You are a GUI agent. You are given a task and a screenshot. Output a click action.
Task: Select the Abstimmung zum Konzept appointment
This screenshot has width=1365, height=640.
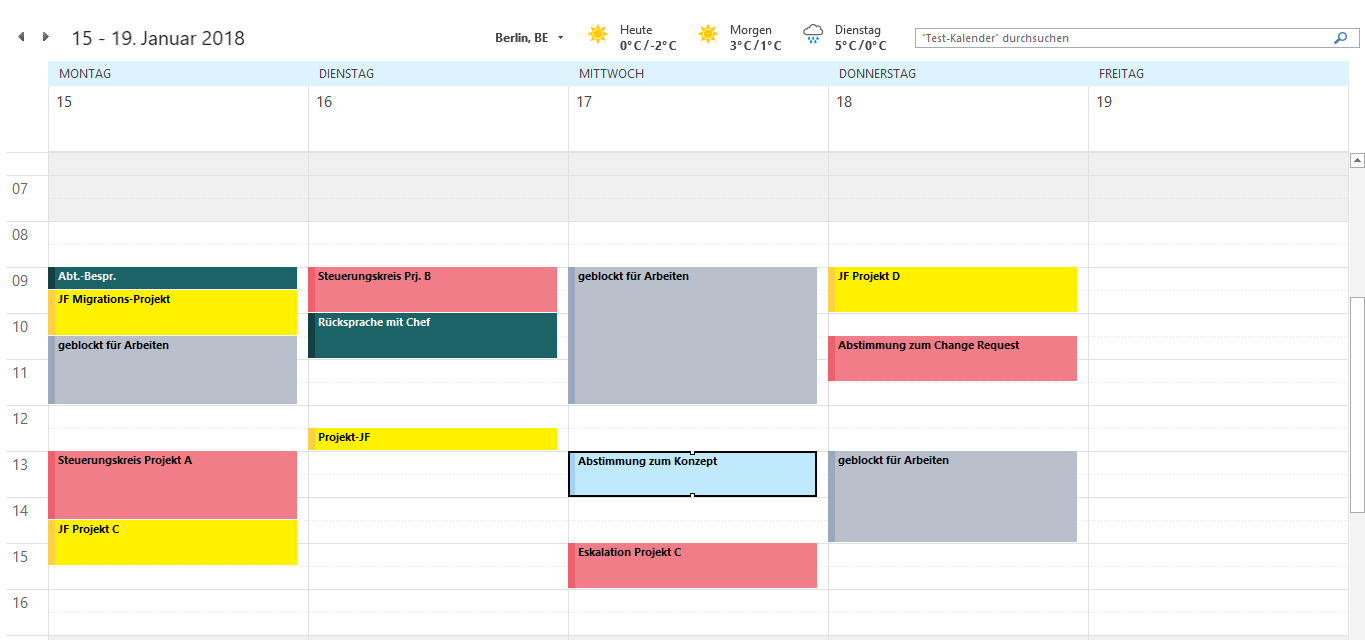coord(692,474)
